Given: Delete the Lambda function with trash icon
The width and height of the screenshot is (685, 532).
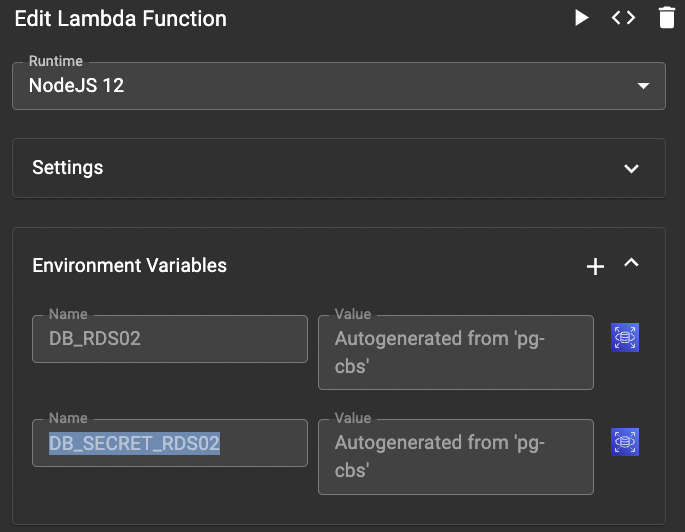Looking at the screenshot, I should (667, 18).
